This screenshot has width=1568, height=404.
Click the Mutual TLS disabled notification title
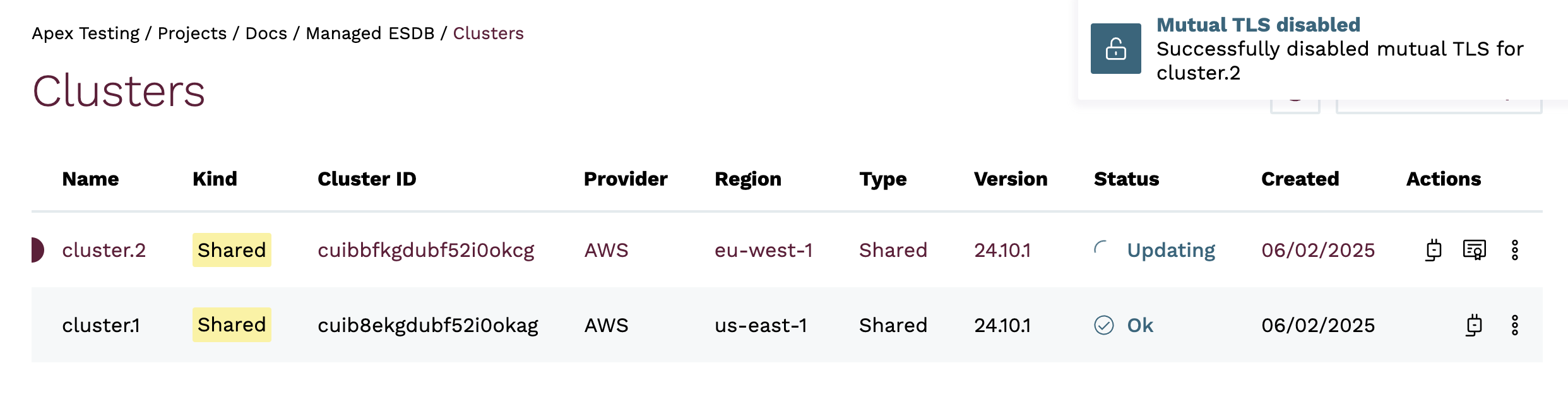1257,25
